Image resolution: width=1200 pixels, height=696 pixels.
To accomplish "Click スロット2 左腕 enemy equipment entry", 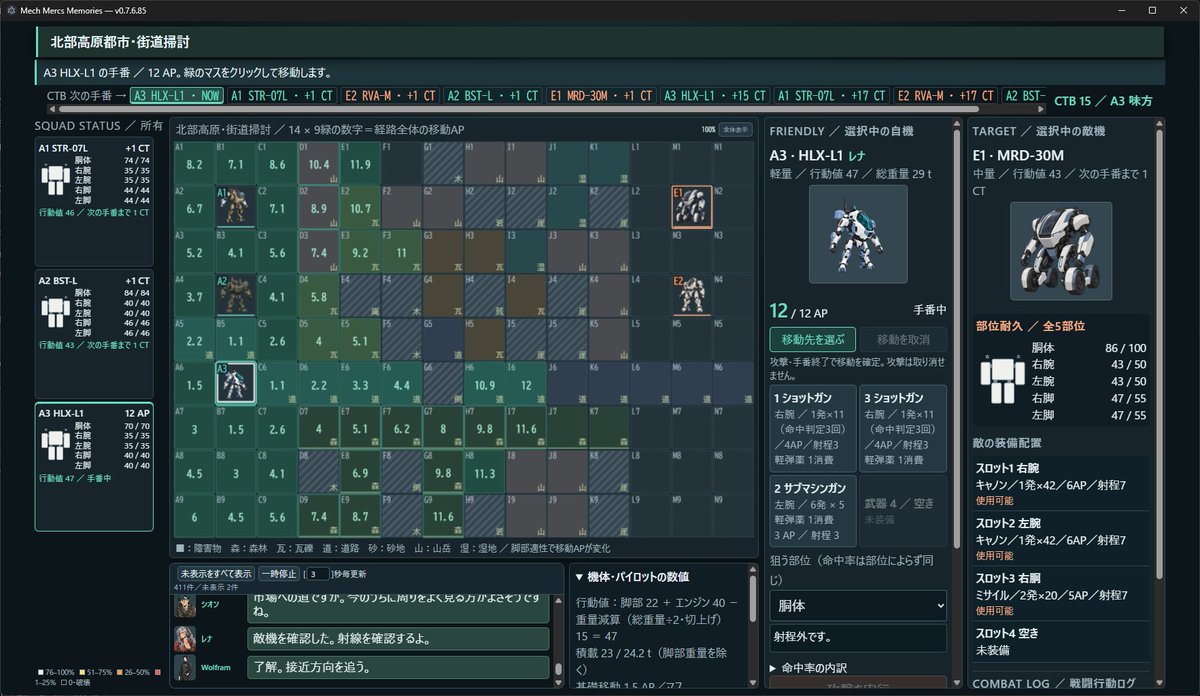I will (x=1060, y=537).
